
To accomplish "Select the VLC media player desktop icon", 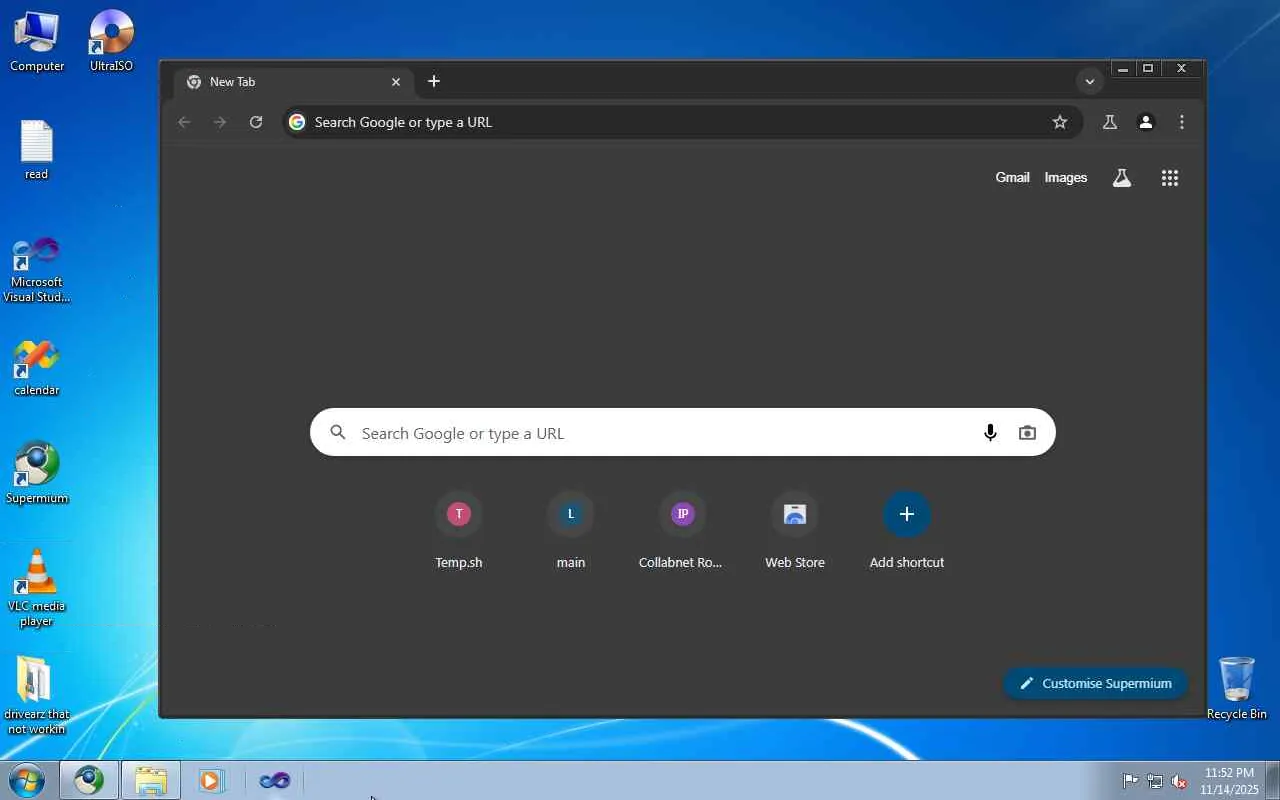I will tap(37, 588).
